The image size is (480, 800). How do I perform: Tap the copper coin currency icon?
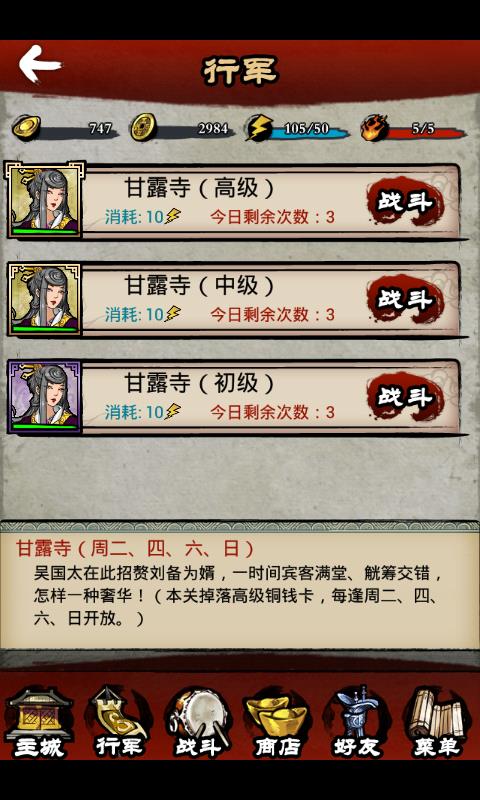[143, 128]
